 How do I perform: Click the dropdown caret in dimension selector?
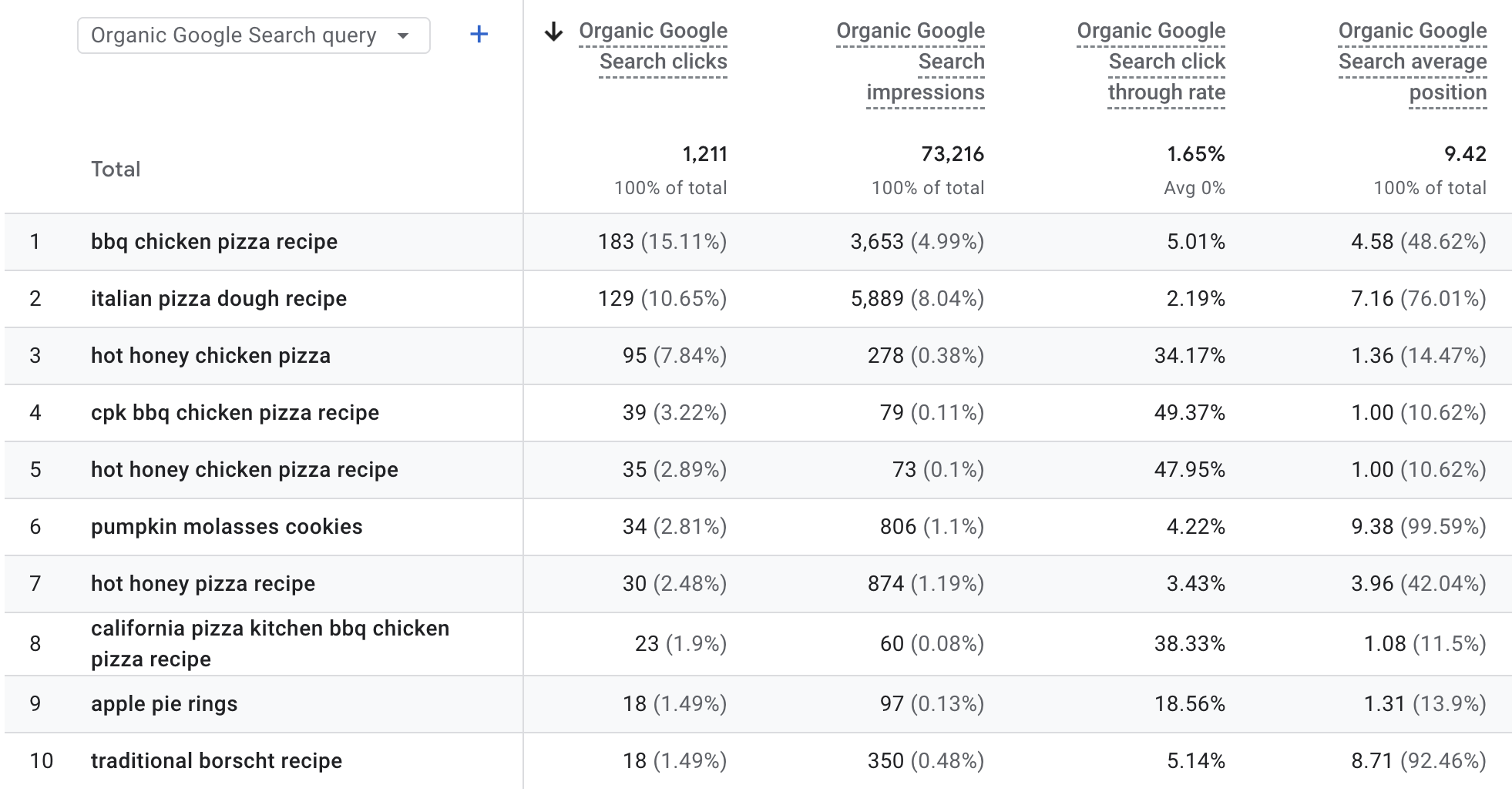tap(403, 35)
